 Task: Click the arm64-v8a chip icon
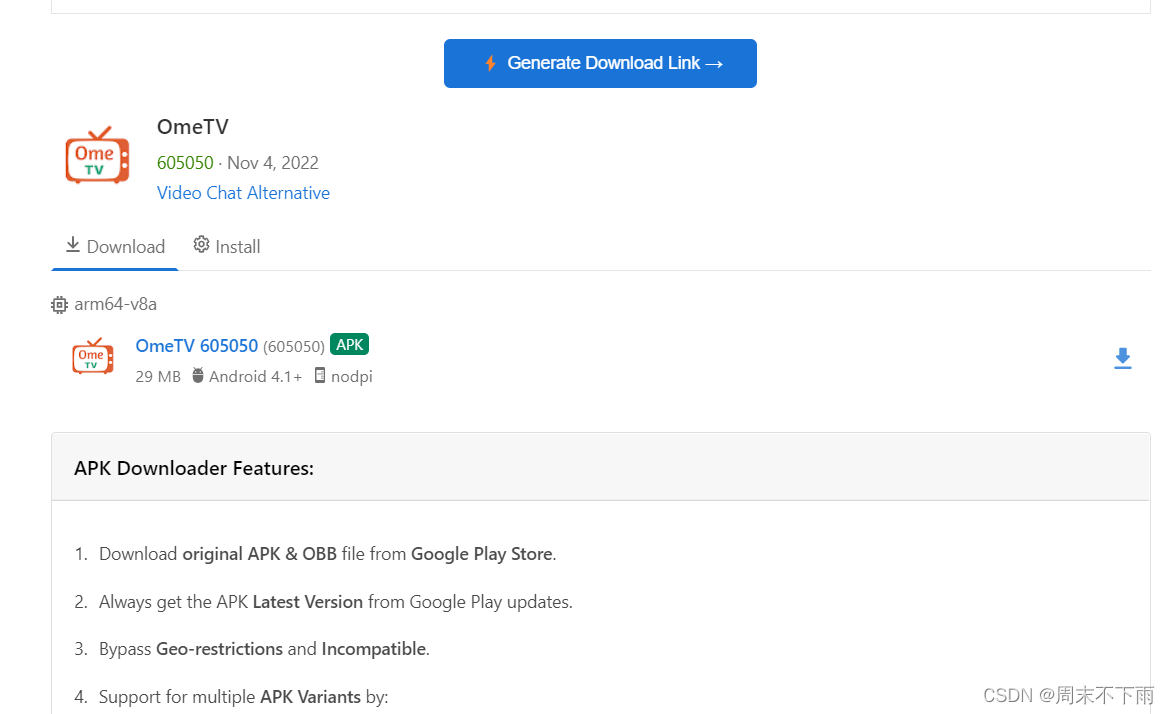click(x=59, y=304)
